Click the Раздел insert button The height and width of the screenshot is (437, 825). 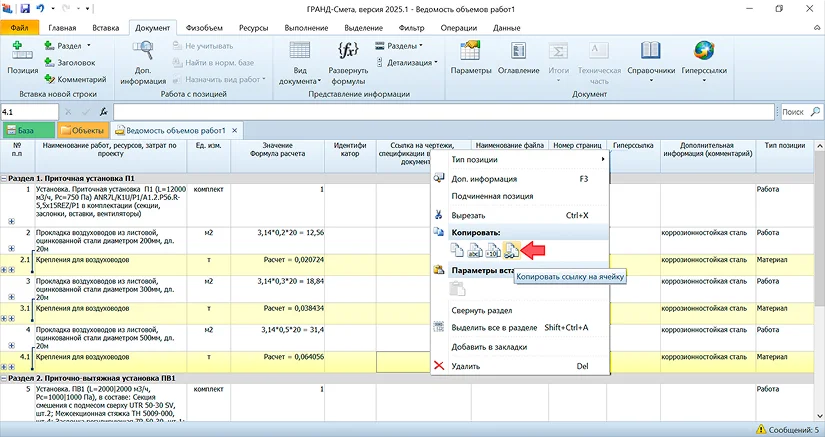pyautogui.click(x=63, y=46)
